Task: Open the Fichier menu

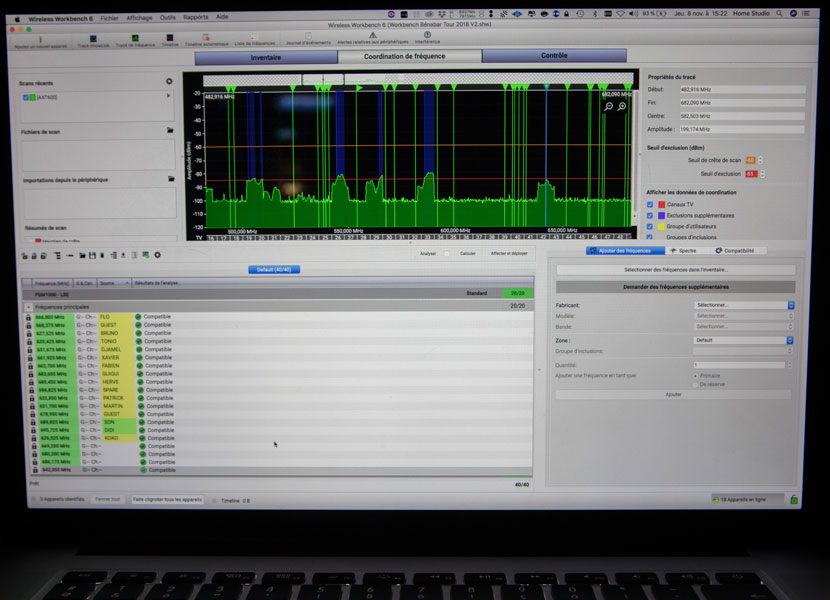Action: coord(110,18)
